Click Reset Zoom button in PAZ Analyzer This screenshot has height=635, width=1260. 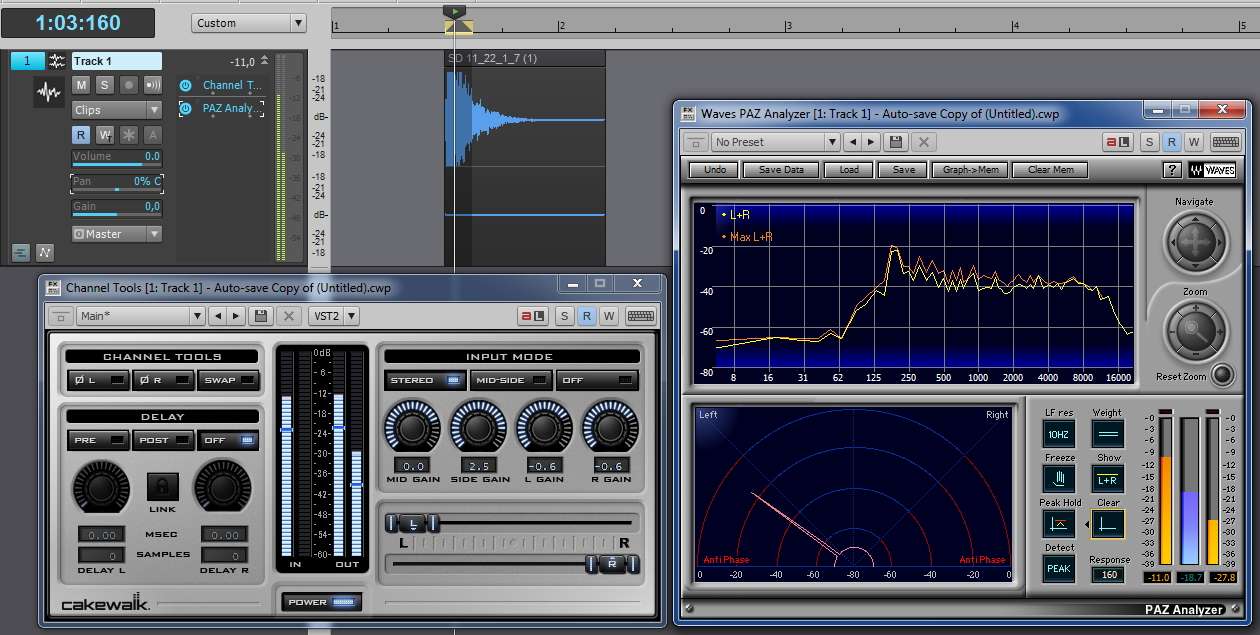pyautogui.click(x=1222, y=376)
